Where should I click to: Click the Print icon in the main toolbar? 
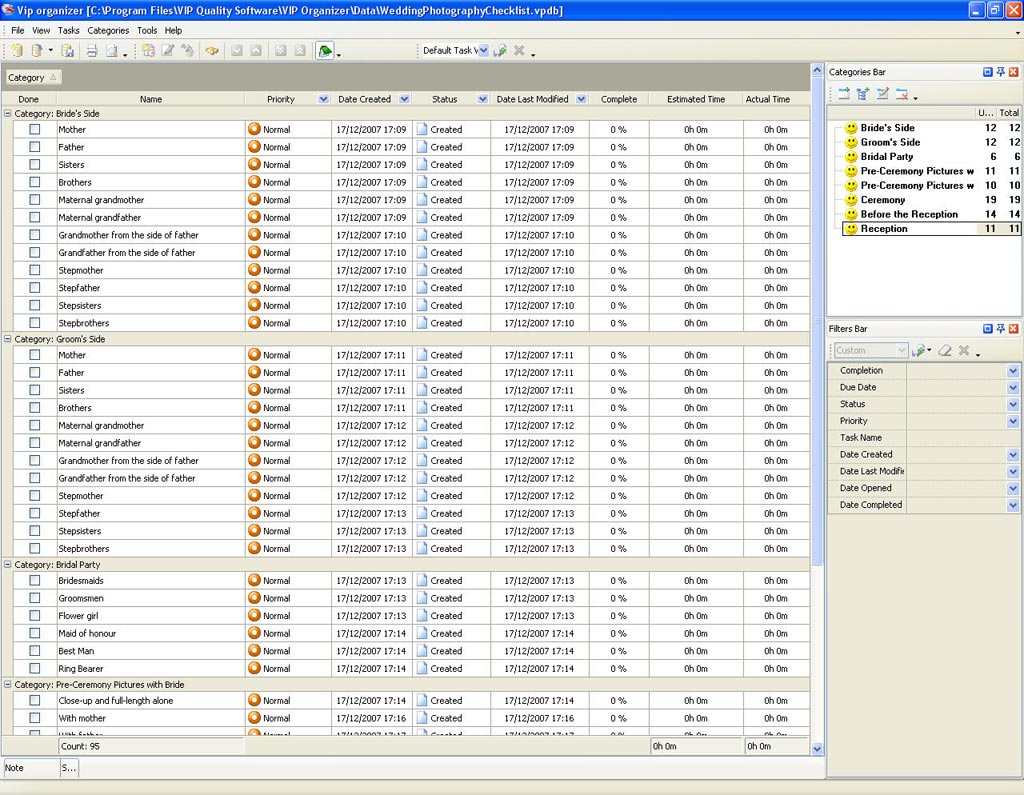(x=91, y=51)
